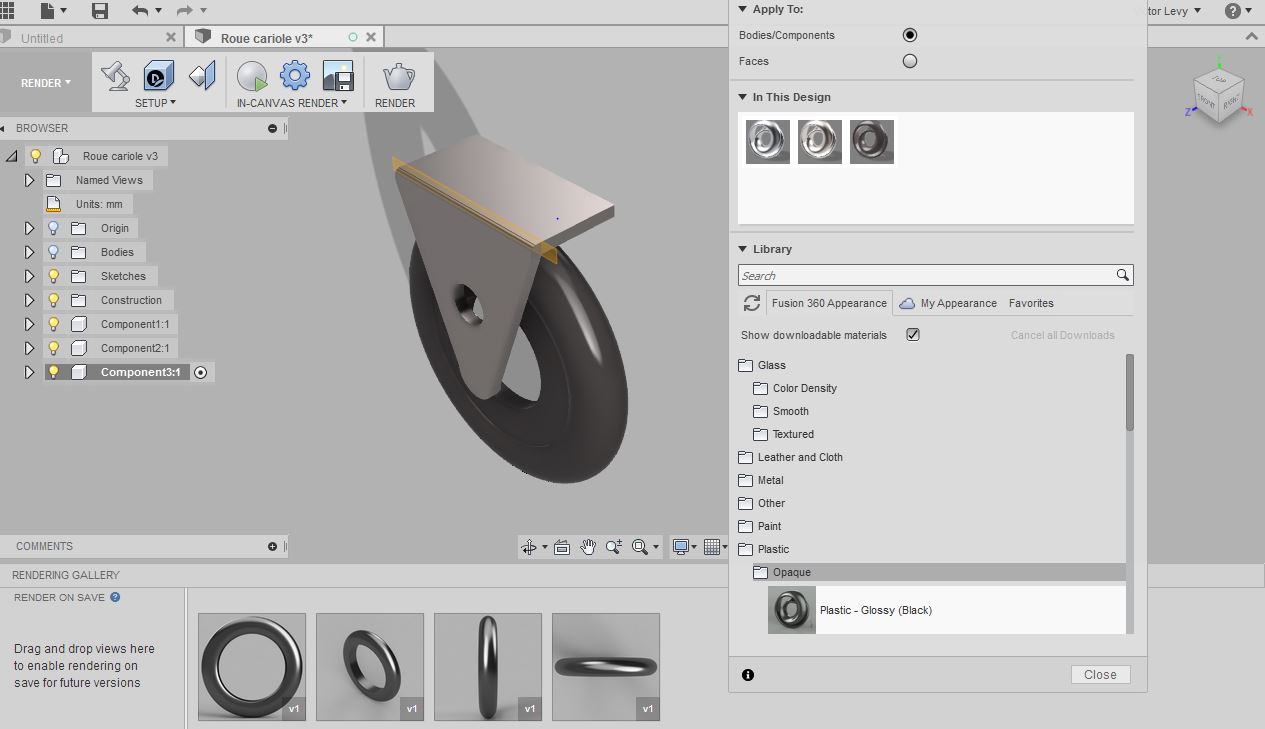Image resolution: width=1265 pixels, height=729 pixels.
Task: Open the new file document icon
Action: coord(48,11)
